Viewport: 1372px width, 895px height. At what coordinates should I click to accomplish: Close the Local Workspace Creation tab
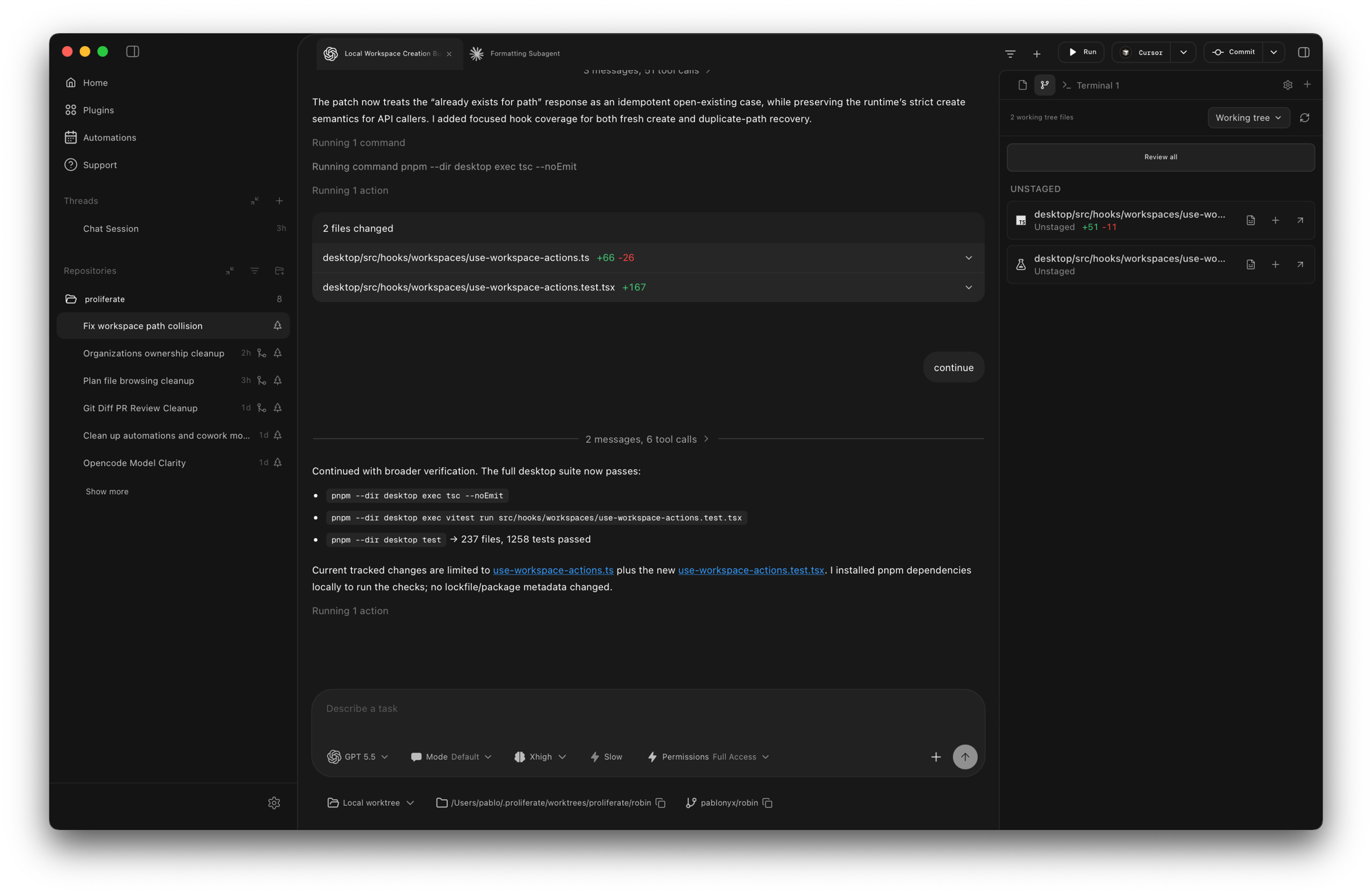(449, 54)
